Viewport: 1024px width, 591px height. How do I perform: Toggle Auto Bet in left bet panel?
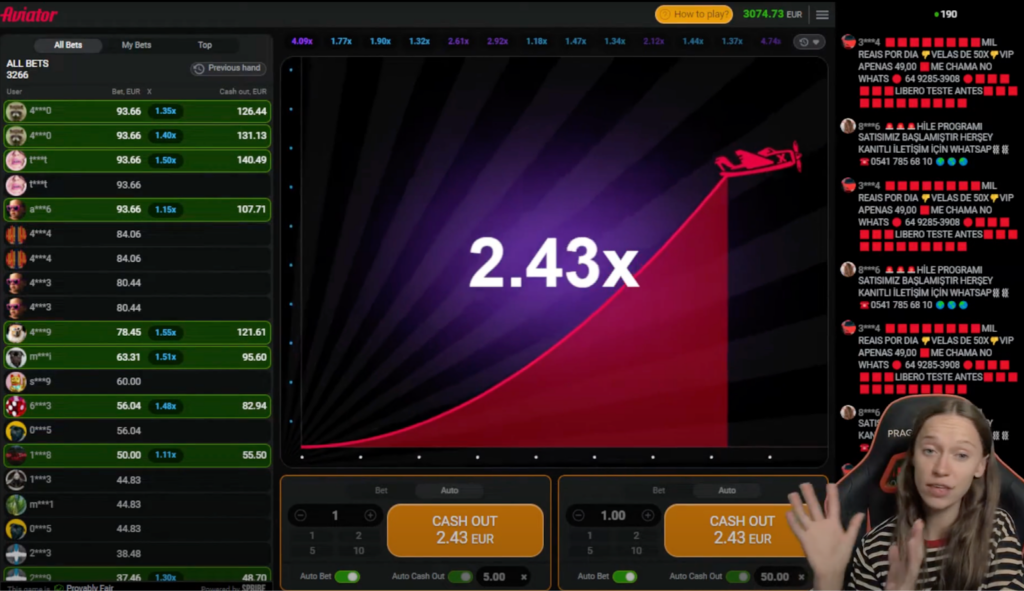click(347, 577)
